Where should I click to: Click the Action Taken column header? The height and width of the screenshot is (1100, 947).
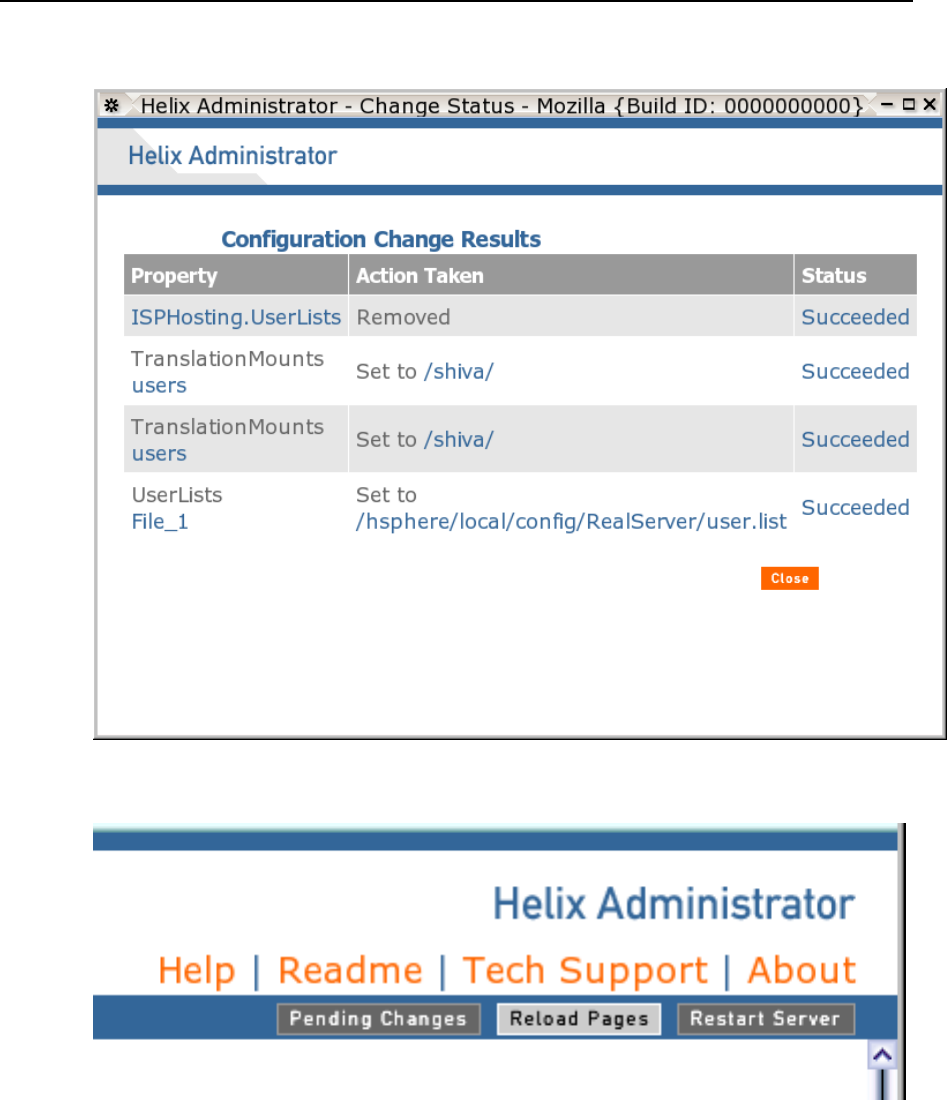[571, 275]
